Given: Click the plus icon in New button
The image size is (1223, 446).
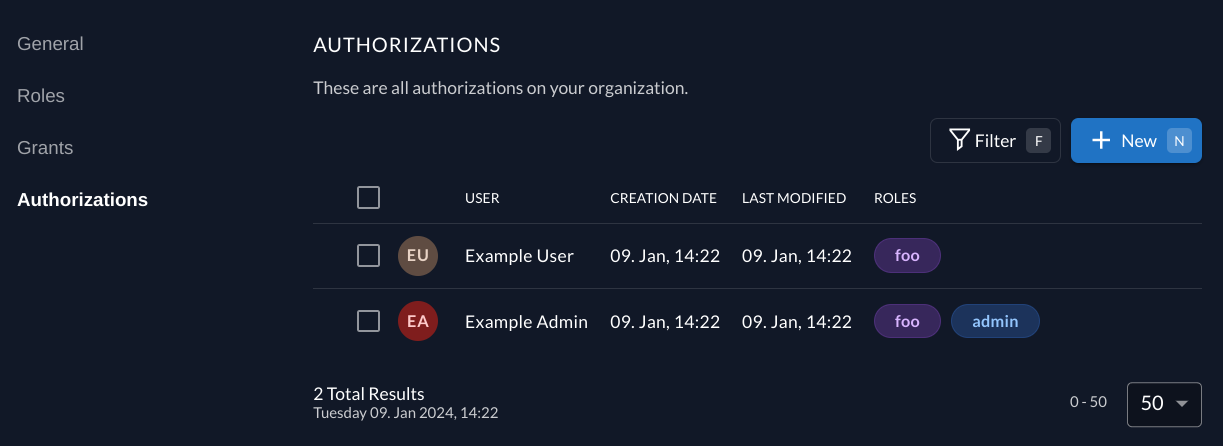Looking at the screenshot, I should [x=1101, y=141].
